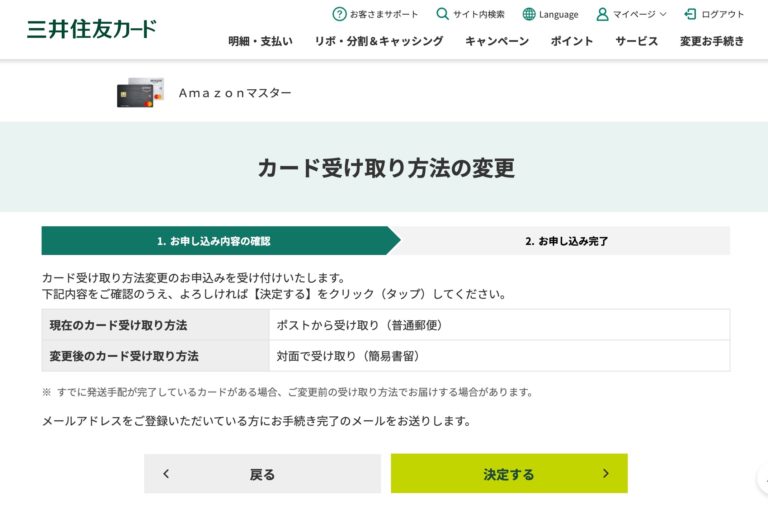Image resolution: width=768 pixels, height=511 pixels.
Task: Click the Language globe icon
Action: 529,14
